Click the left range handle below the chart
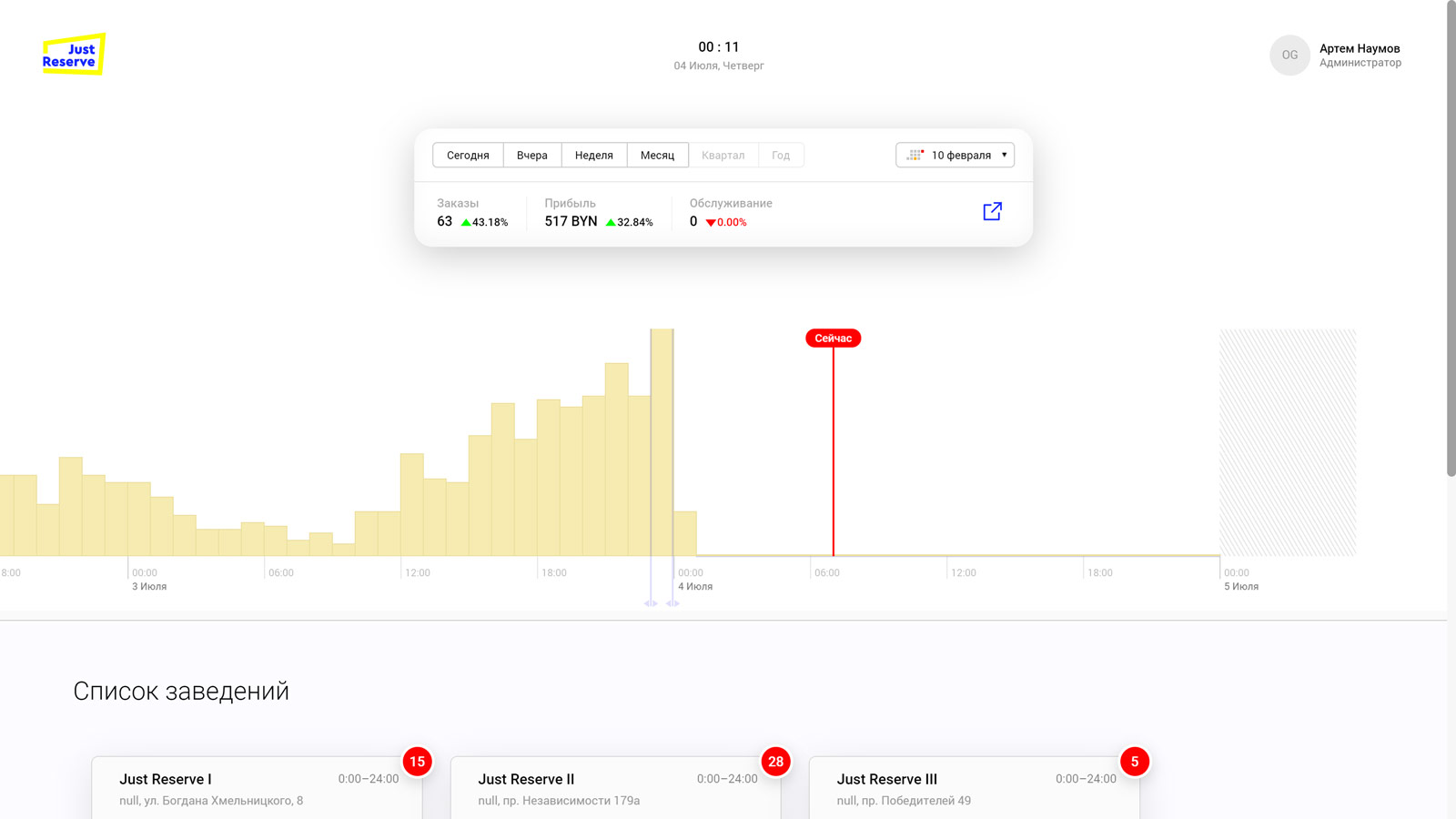Viewport: 1456px width, 819px height. point(651,603)
